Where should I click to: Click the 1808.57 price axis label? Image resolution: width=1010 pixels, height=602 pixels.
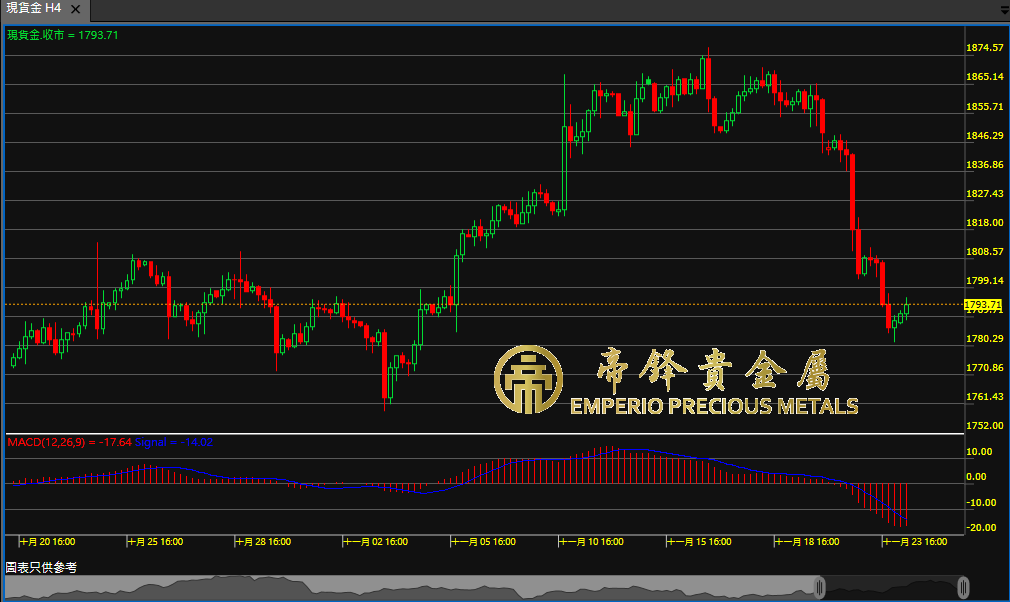(985, 251)
